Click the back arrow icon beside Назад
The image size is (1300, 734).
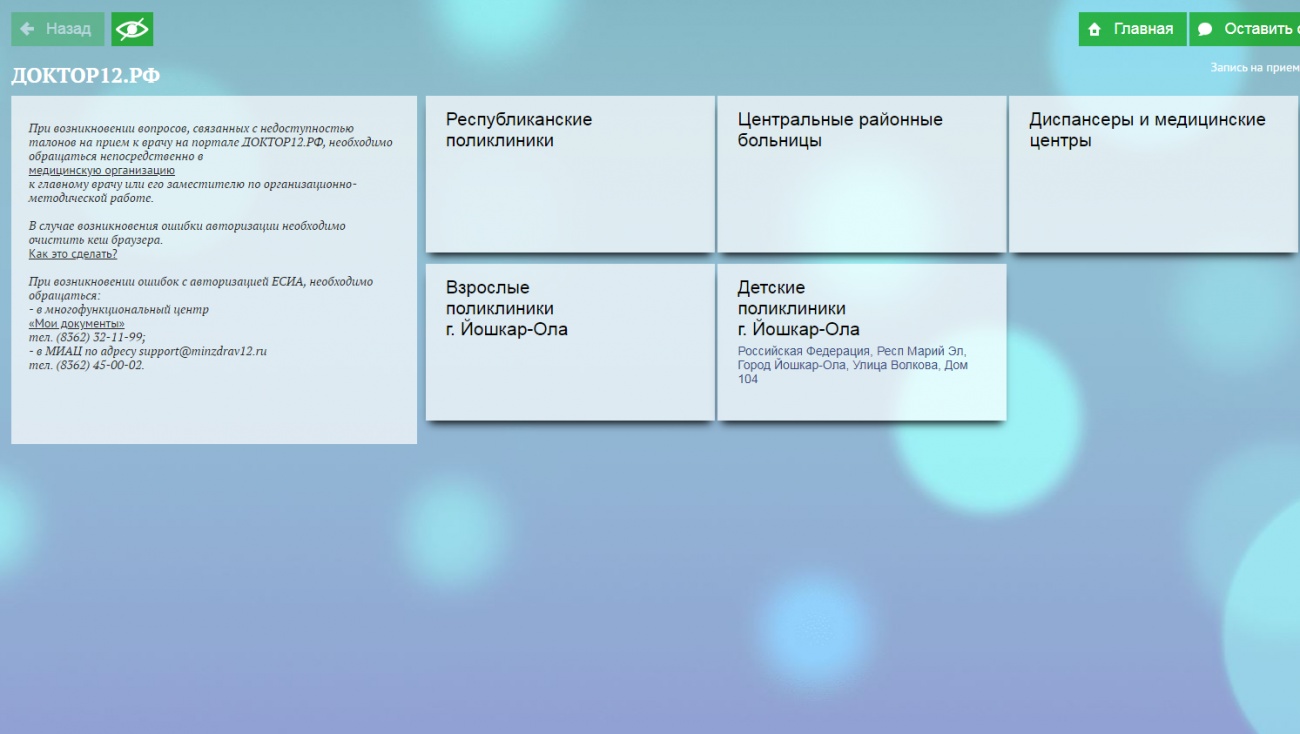pos(27,29)
